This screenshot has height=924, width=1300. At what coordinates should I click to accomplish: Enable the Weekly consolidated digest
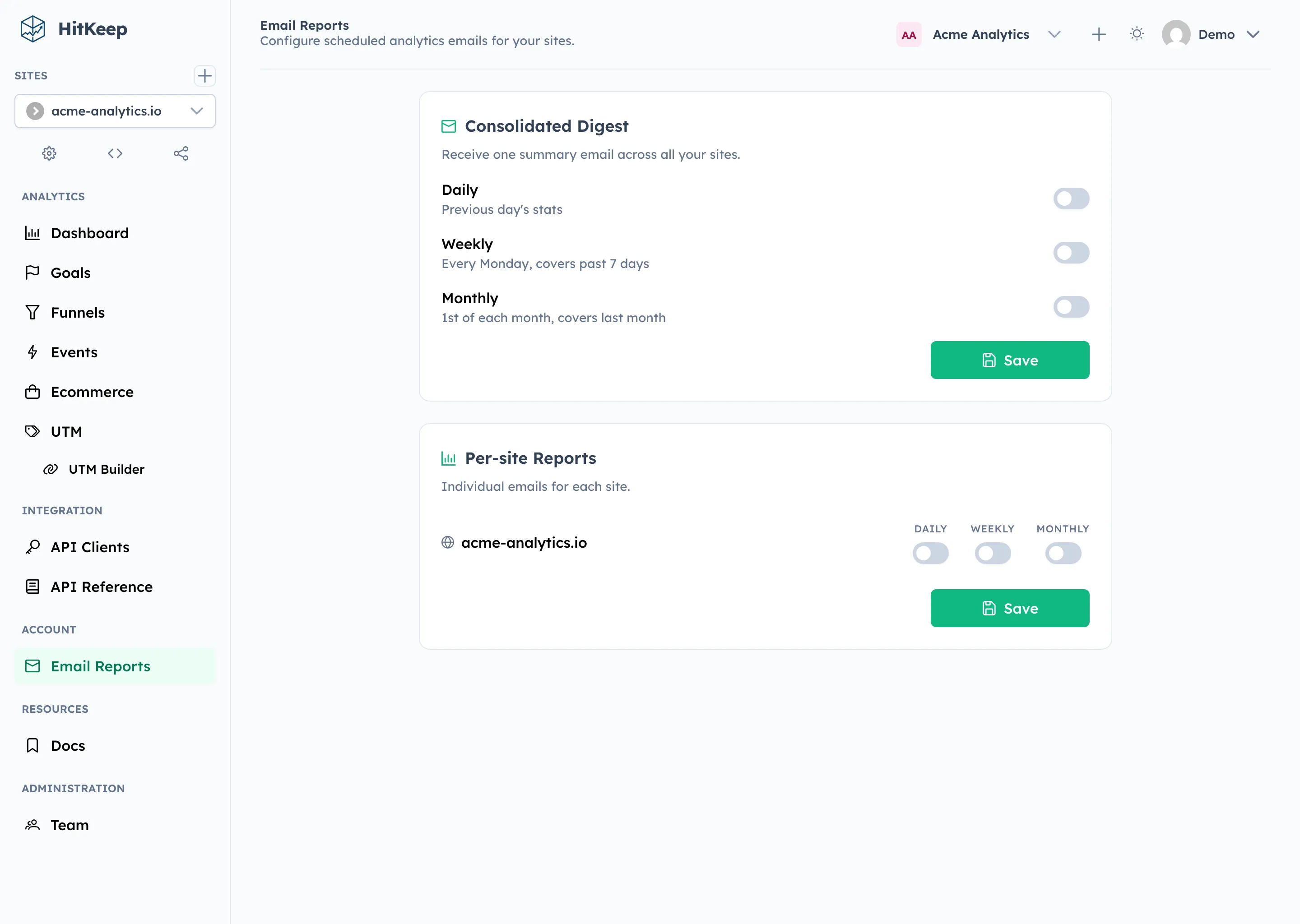tap(1071, 253)
